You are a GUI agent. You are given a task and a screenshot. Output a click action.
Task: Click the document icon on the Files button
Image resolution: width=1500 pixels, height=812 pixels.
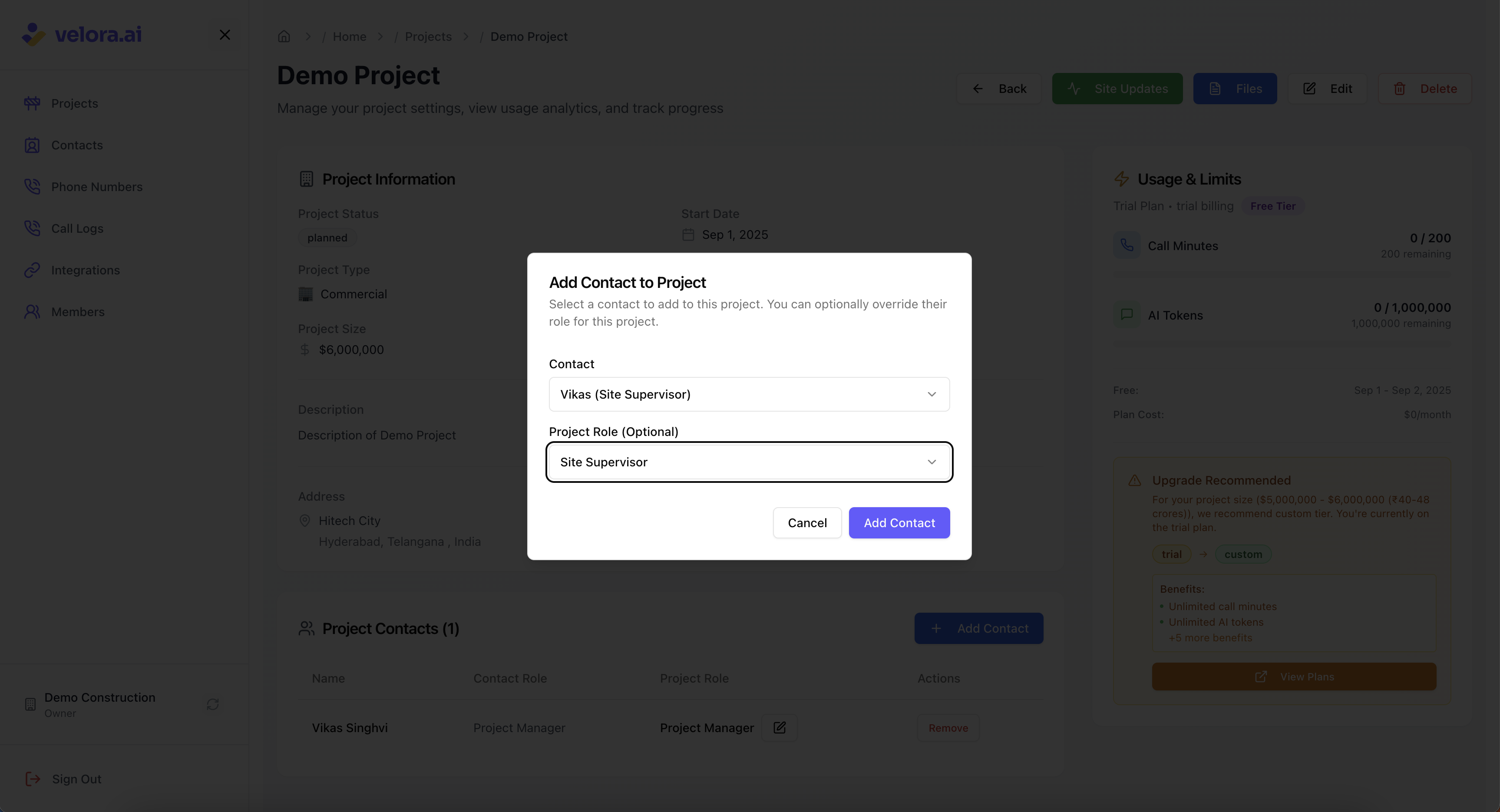1215,89
